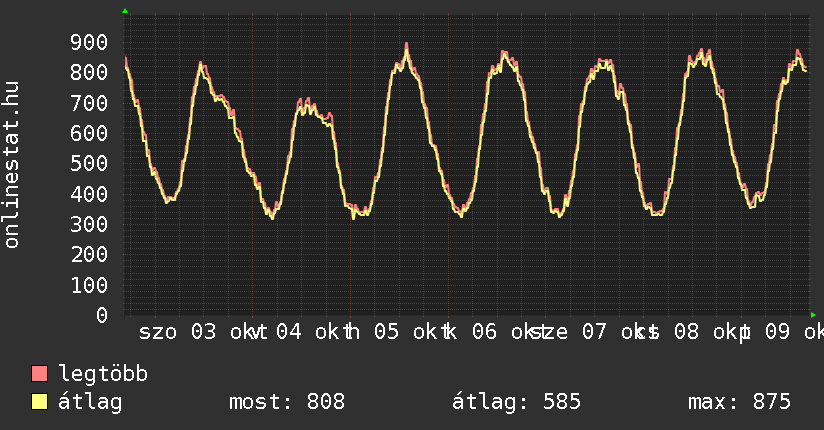Image resolution: width=824 pixels, height=430 pixels.
Task: Click the most: 808 statistic
Action: coord(287,402)
